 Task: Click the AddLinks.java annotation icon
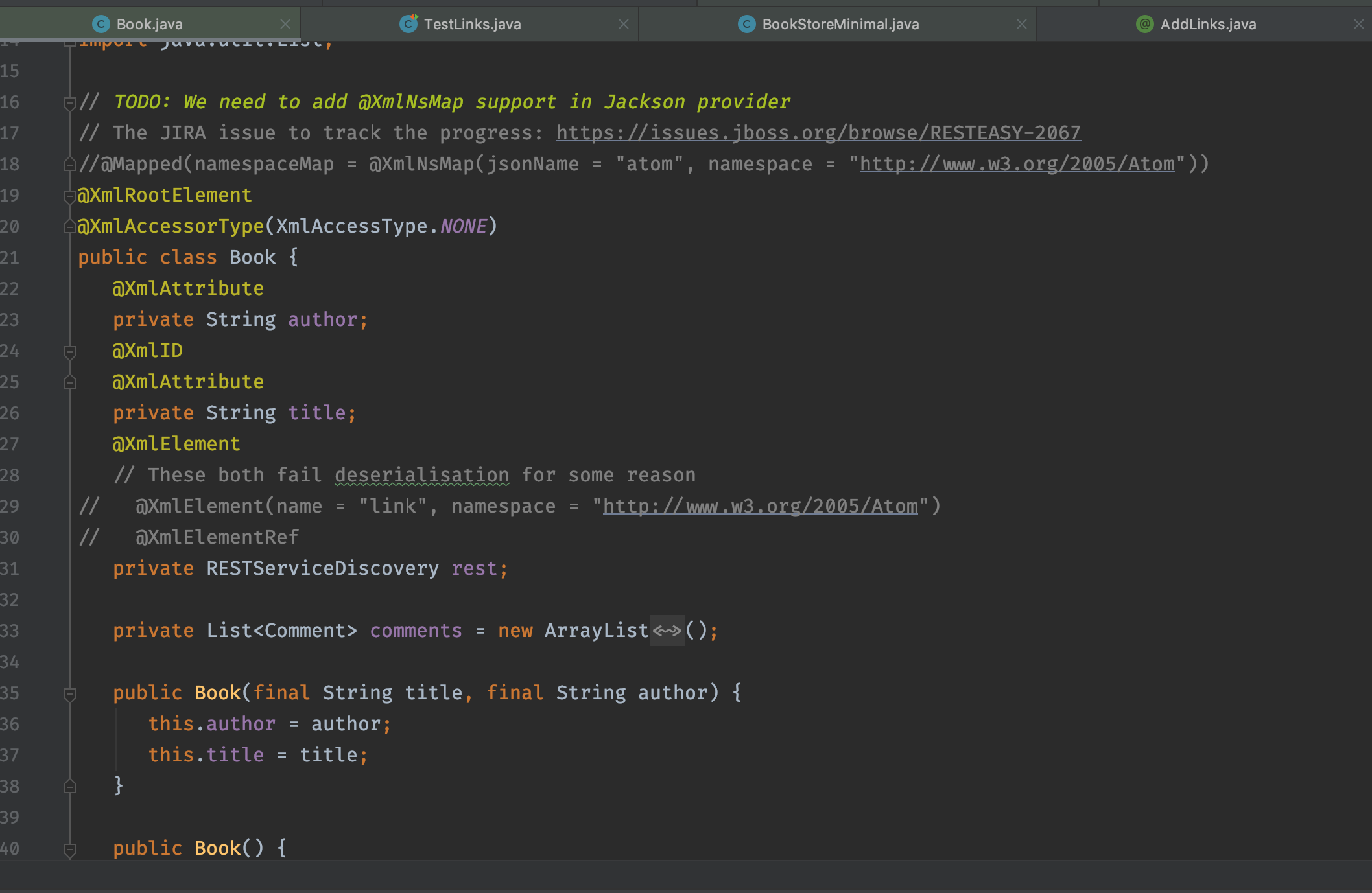point(1145,24)
